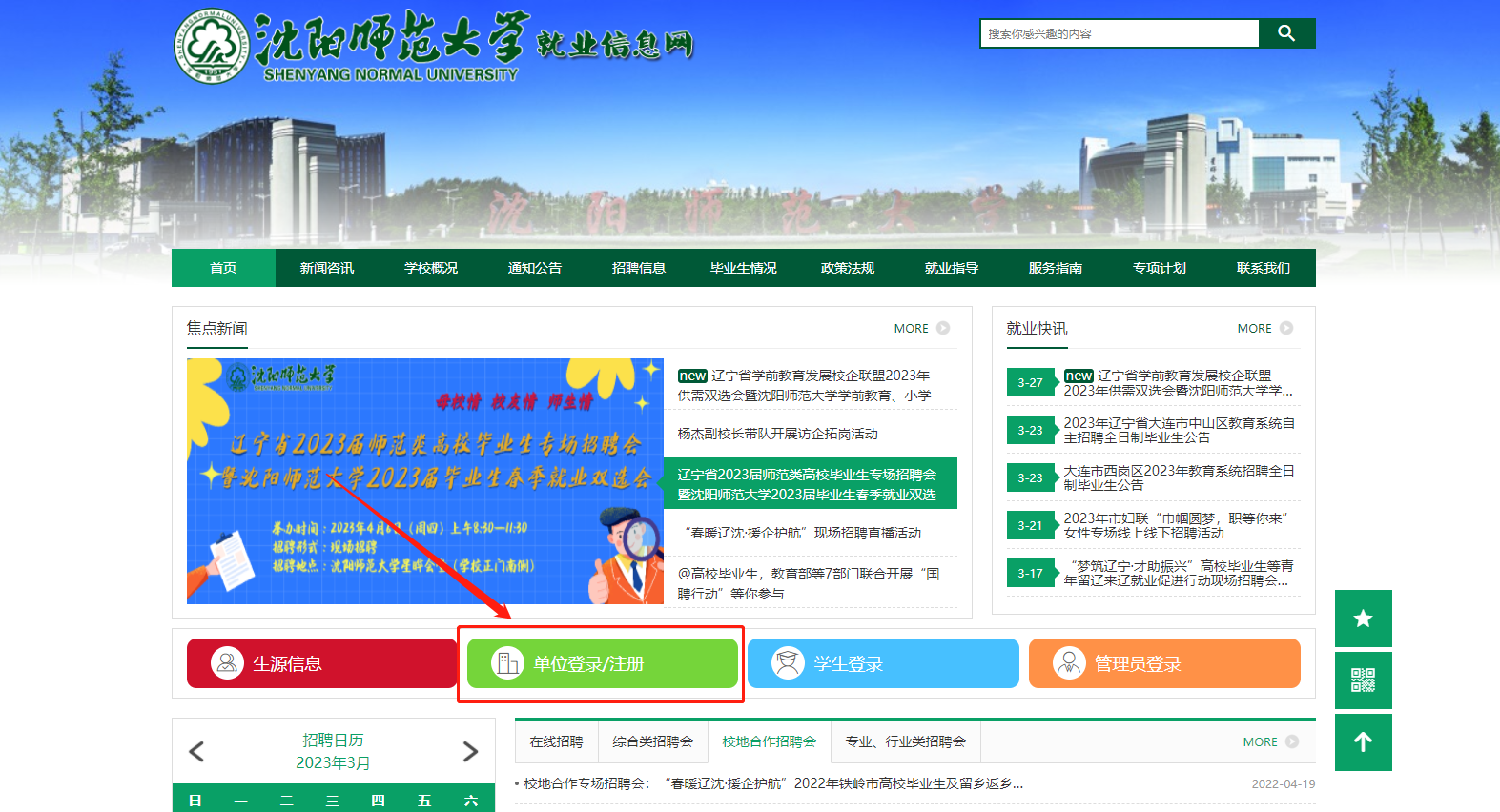Switch to the 在线招聘 tab

point(556,741)
